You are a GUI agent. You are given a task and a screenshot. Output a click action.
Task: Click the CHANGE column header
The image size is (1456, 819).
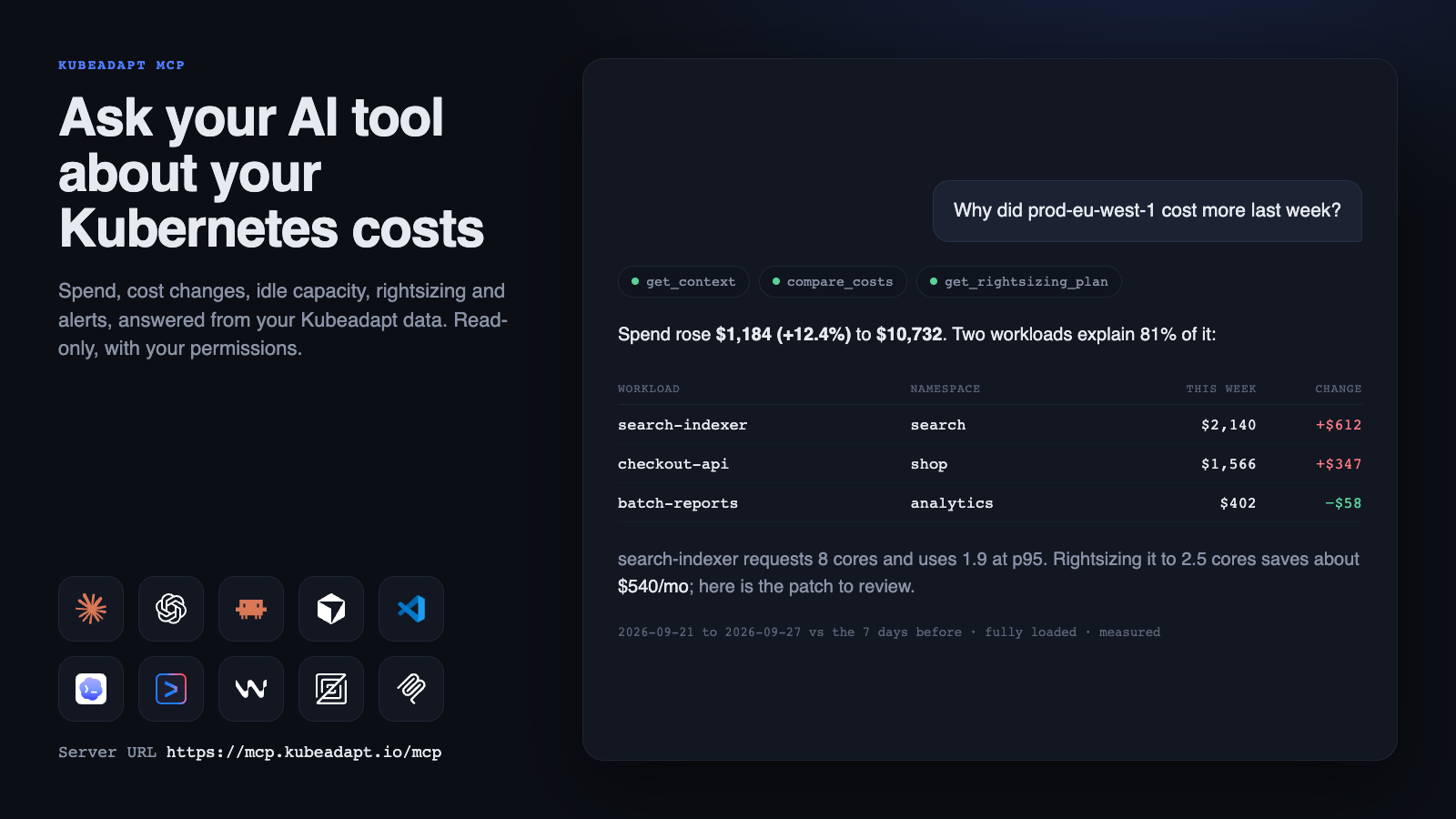click(x=1339, y=389)
